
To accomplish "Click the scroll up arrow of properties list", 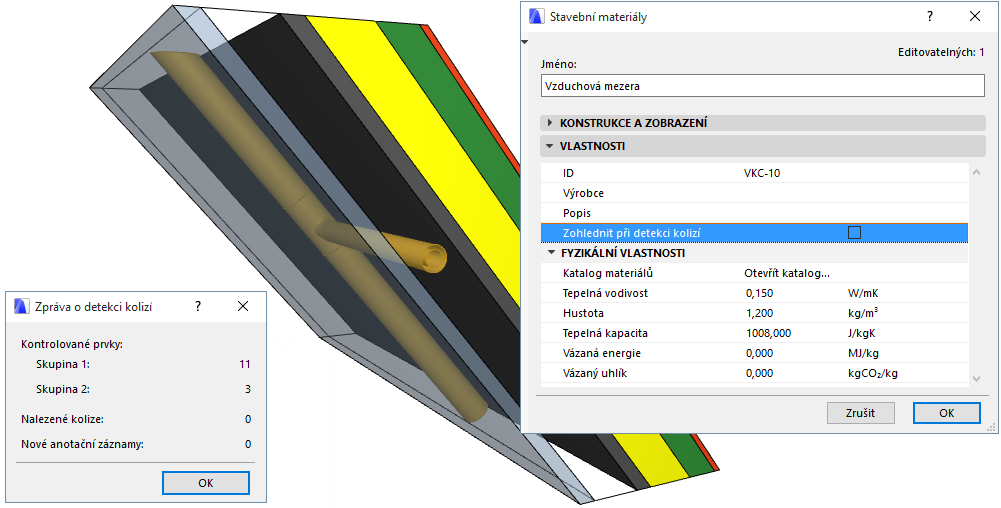I will tap(976, 172).
